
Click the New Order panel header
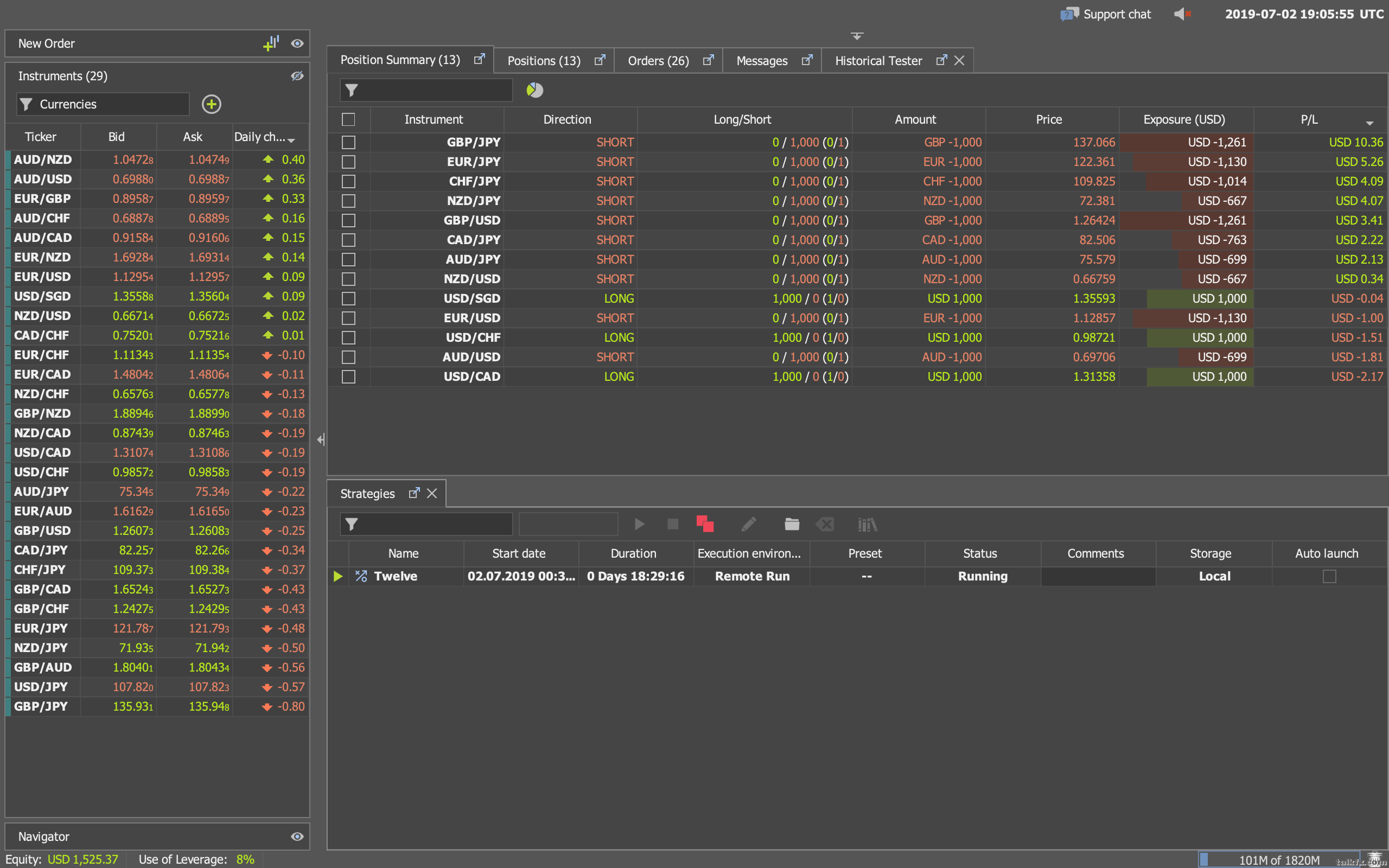[157, 43]
